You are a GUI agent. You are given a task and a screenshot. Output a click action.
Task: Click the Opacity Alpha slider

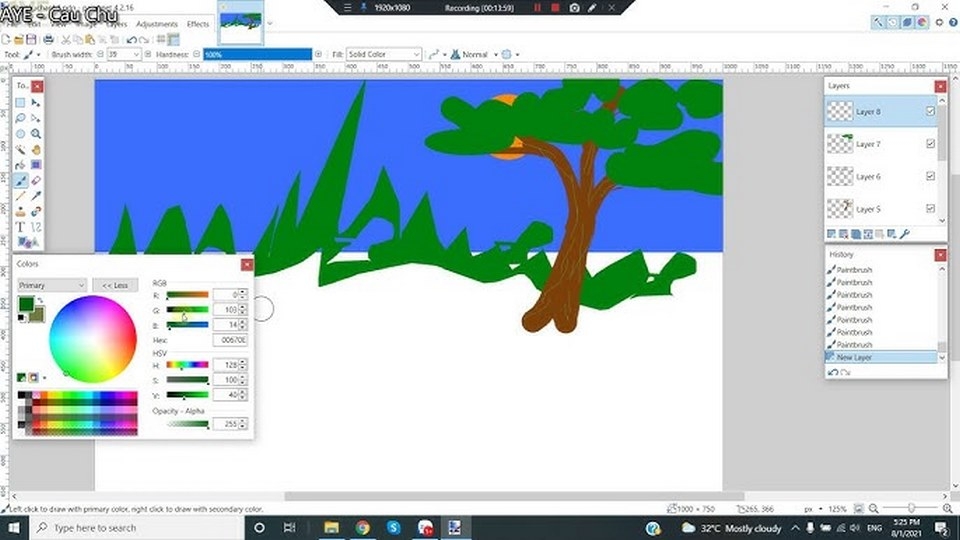187,424
